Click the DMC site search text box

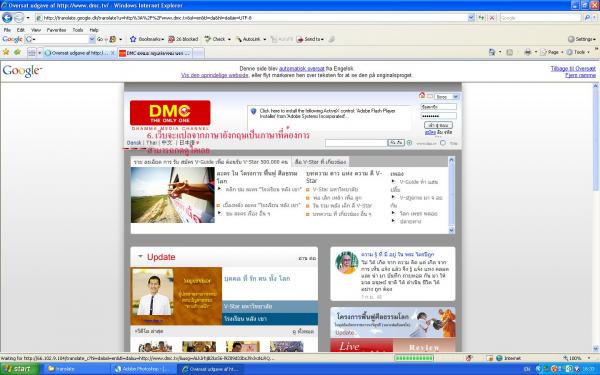356,143
